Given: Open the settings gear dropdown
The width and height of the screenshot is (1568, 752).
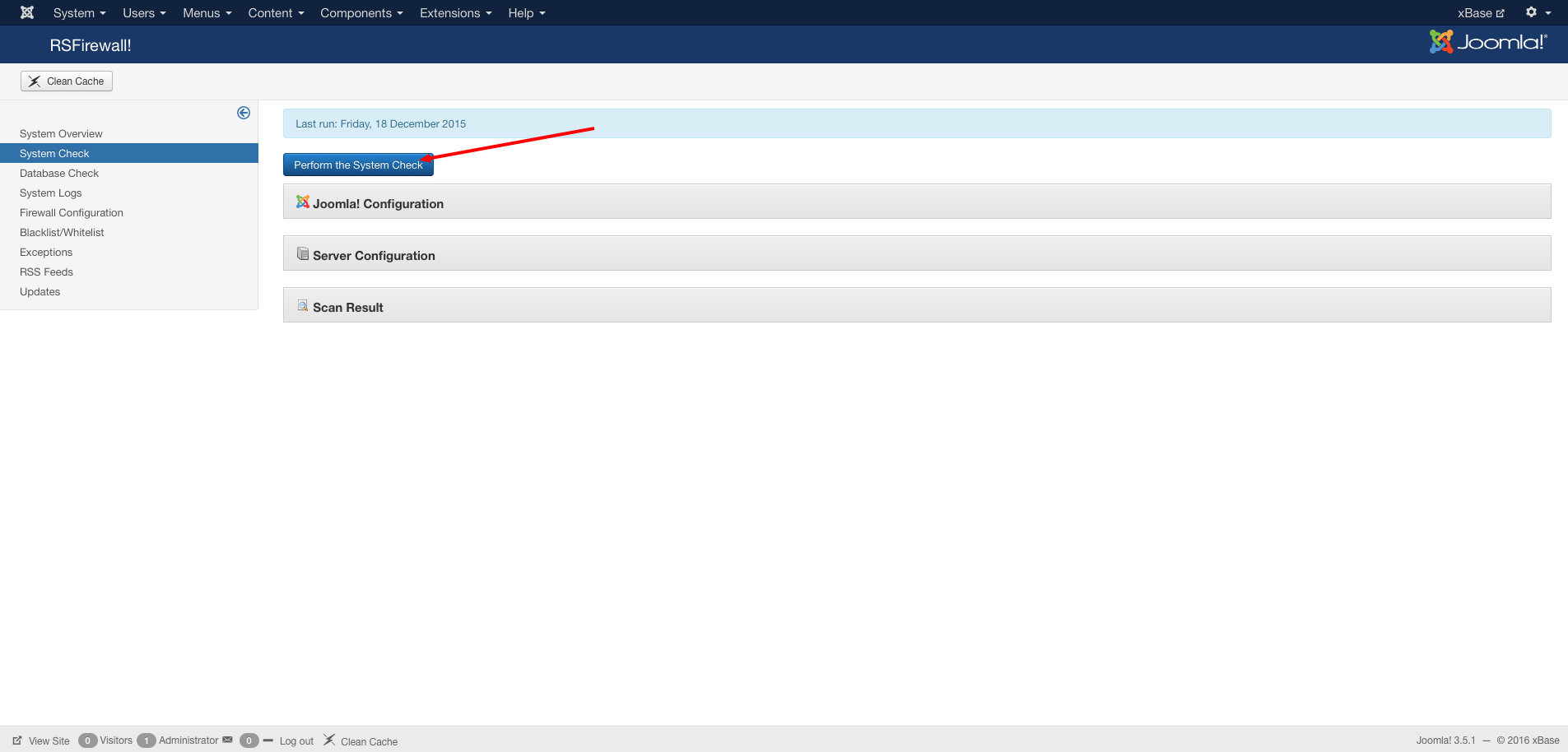Looking at the screenshot, I should tap(1538, 12).
